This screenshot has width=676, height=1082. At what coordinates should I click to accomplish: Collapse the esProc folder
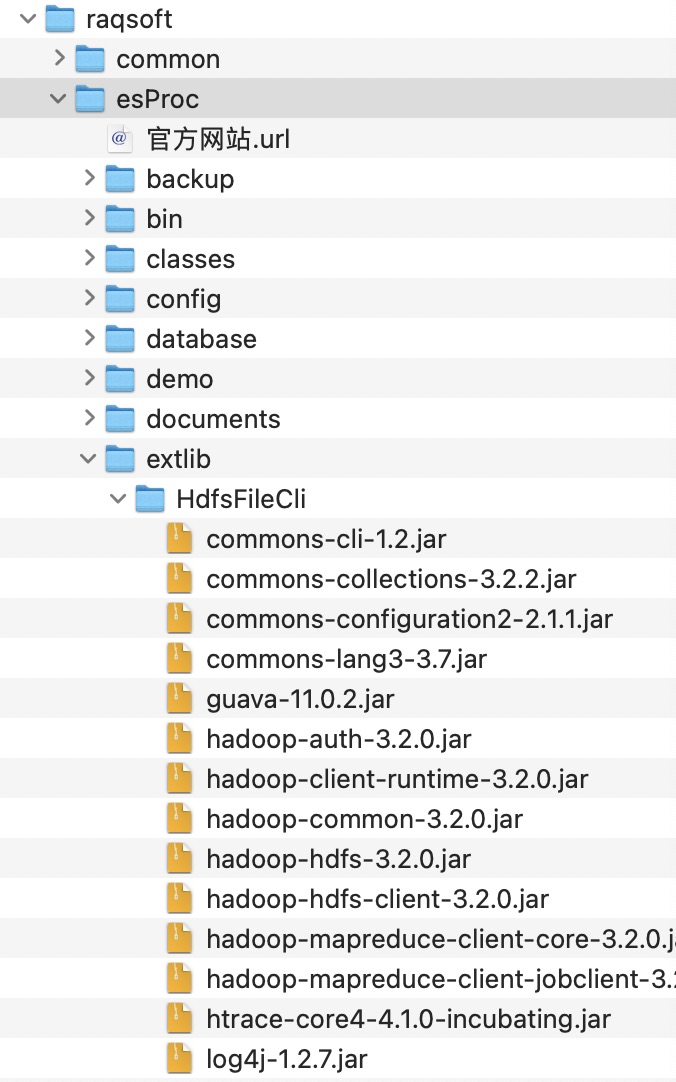tap(59, 99)
